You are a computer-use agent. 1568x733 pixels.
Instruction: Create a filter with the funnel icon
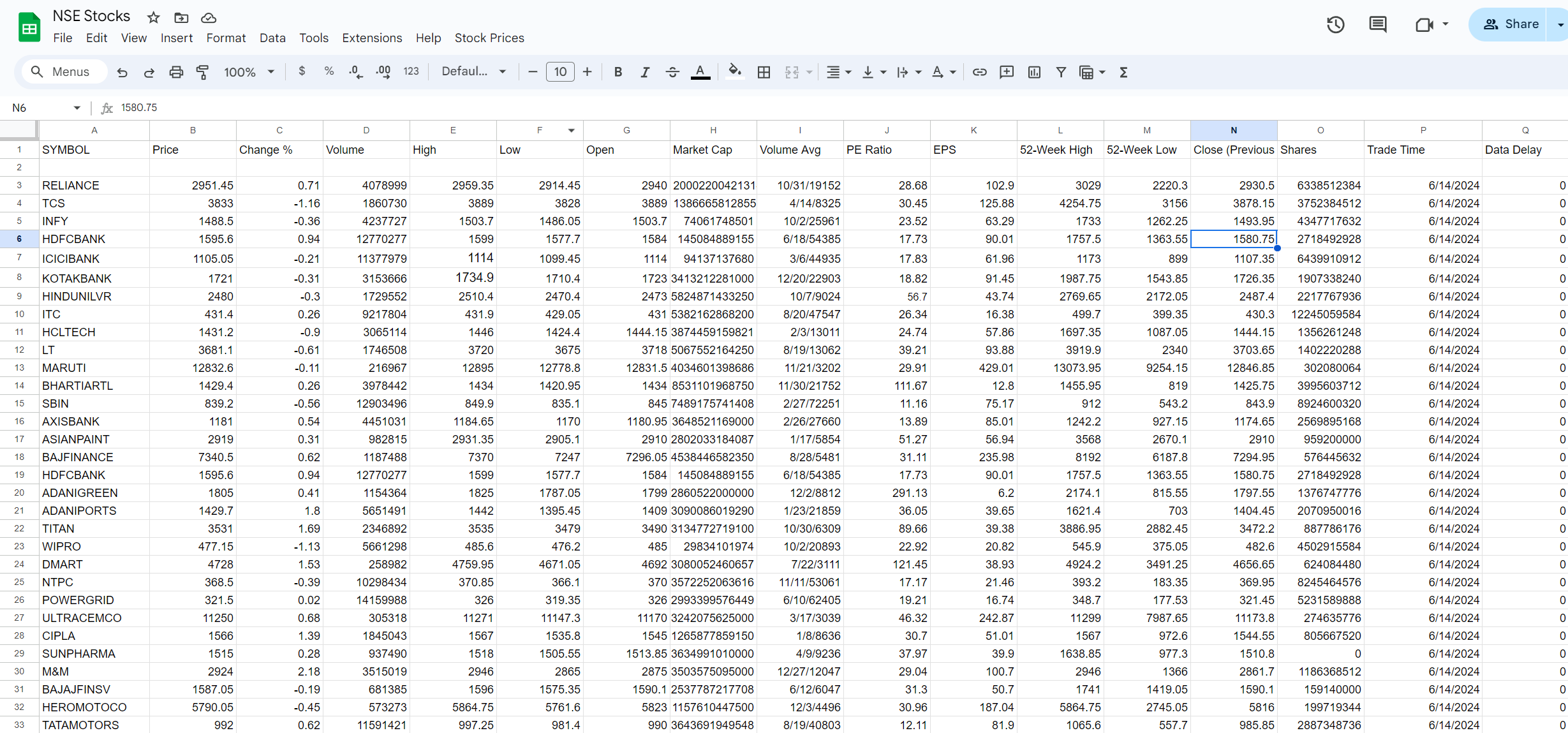(x=1060, y=71)
